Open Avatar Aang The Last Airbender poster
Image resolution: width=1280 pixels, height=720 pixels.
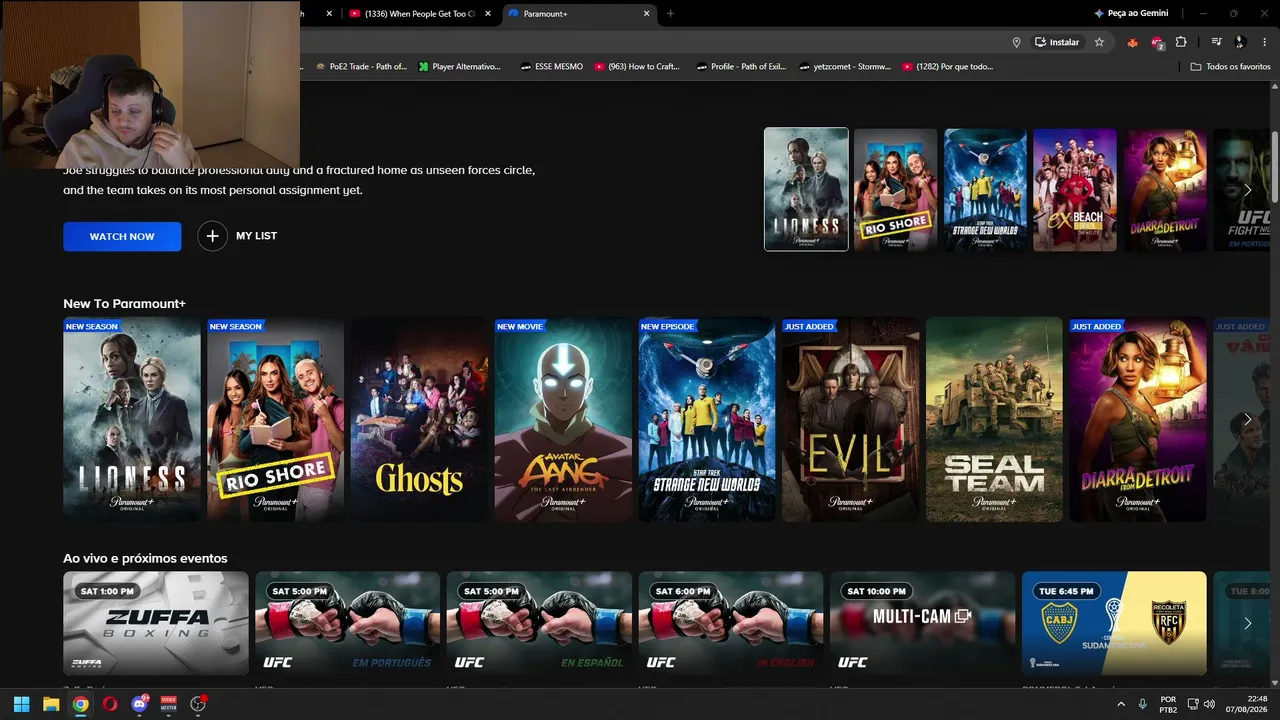pos(563,420)
